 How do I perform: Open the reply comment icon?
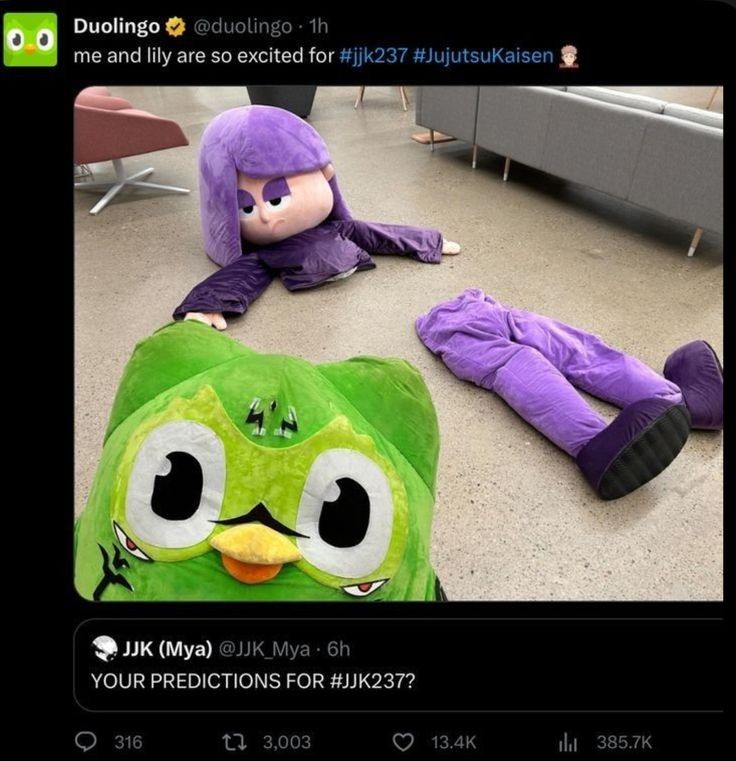[87, 741]
